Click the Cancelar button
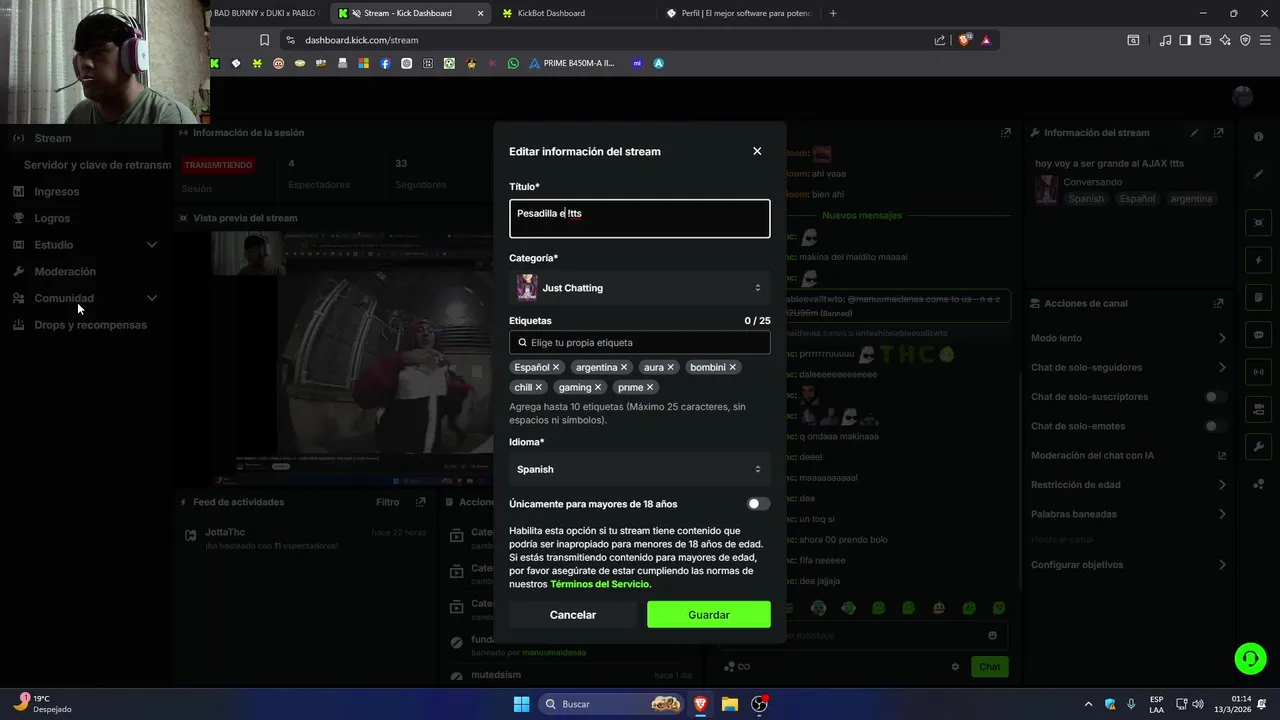1280x720 pixels. [x=573, y=615]
